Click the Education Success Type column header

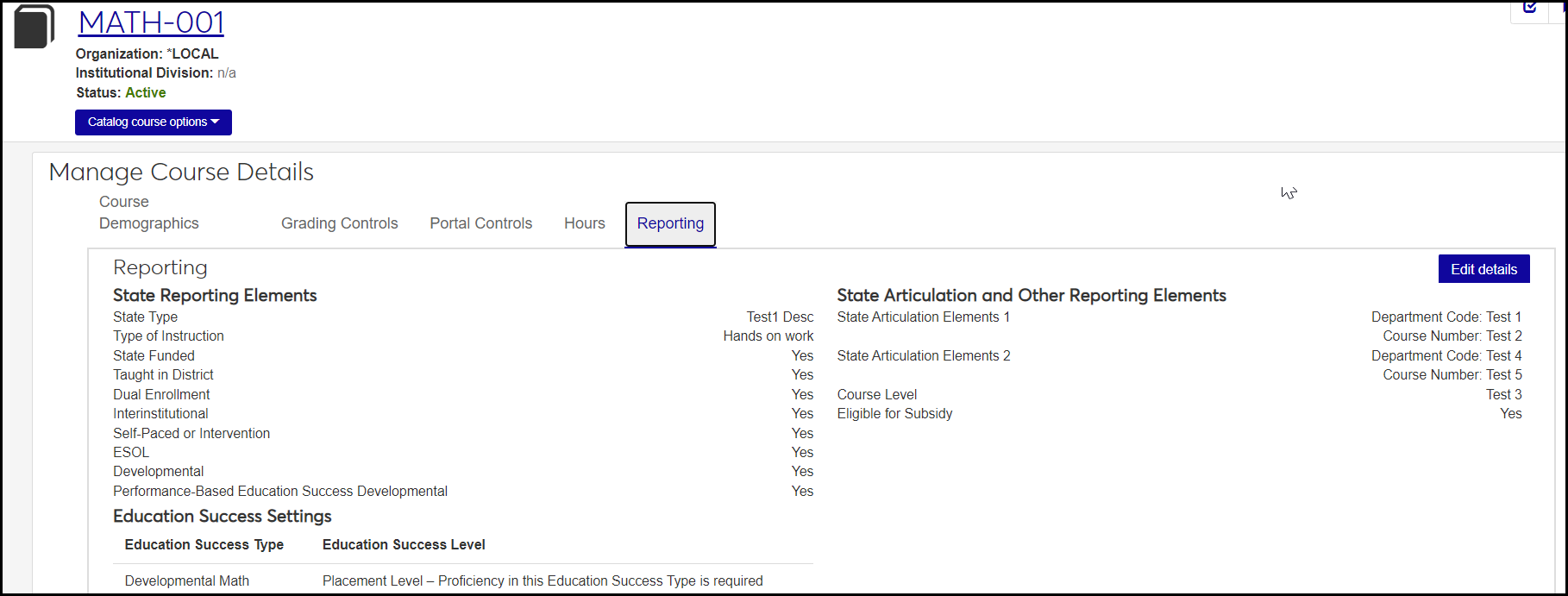[204, 545]
